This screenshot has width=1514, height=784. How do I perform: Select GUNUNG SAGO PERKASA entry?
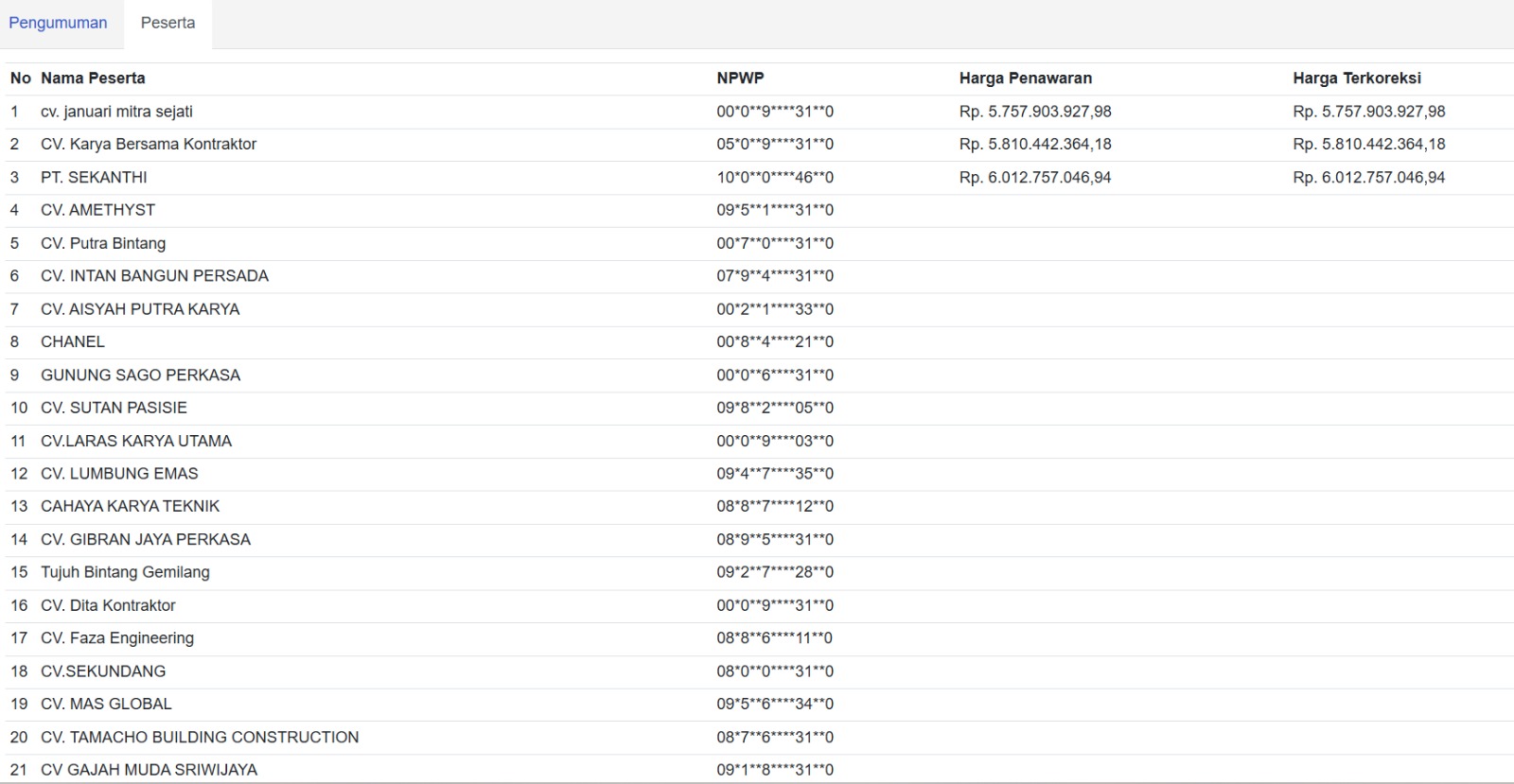[140, 375]
